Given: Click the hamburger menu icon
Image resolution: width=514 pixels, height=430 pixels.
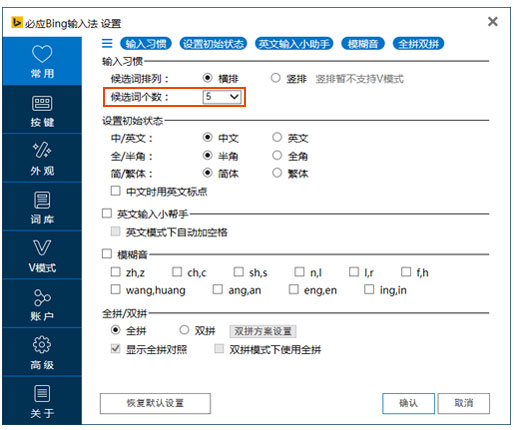Looking at the screenshot, I should pyautogui.click(x=107, y=43).
